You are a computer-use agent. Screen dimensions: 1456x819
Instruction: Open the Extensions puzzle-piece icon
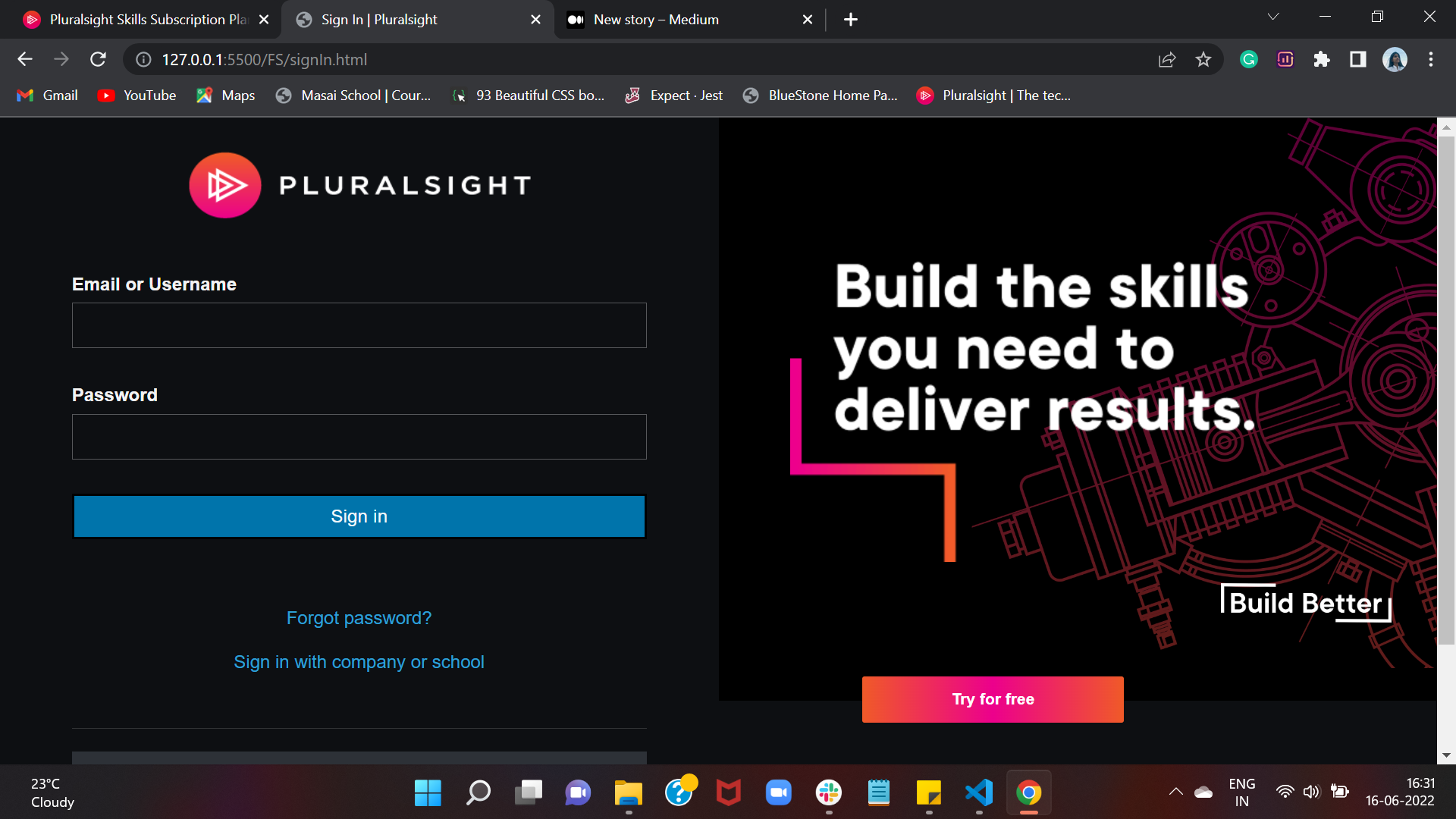coord(1322,59)
